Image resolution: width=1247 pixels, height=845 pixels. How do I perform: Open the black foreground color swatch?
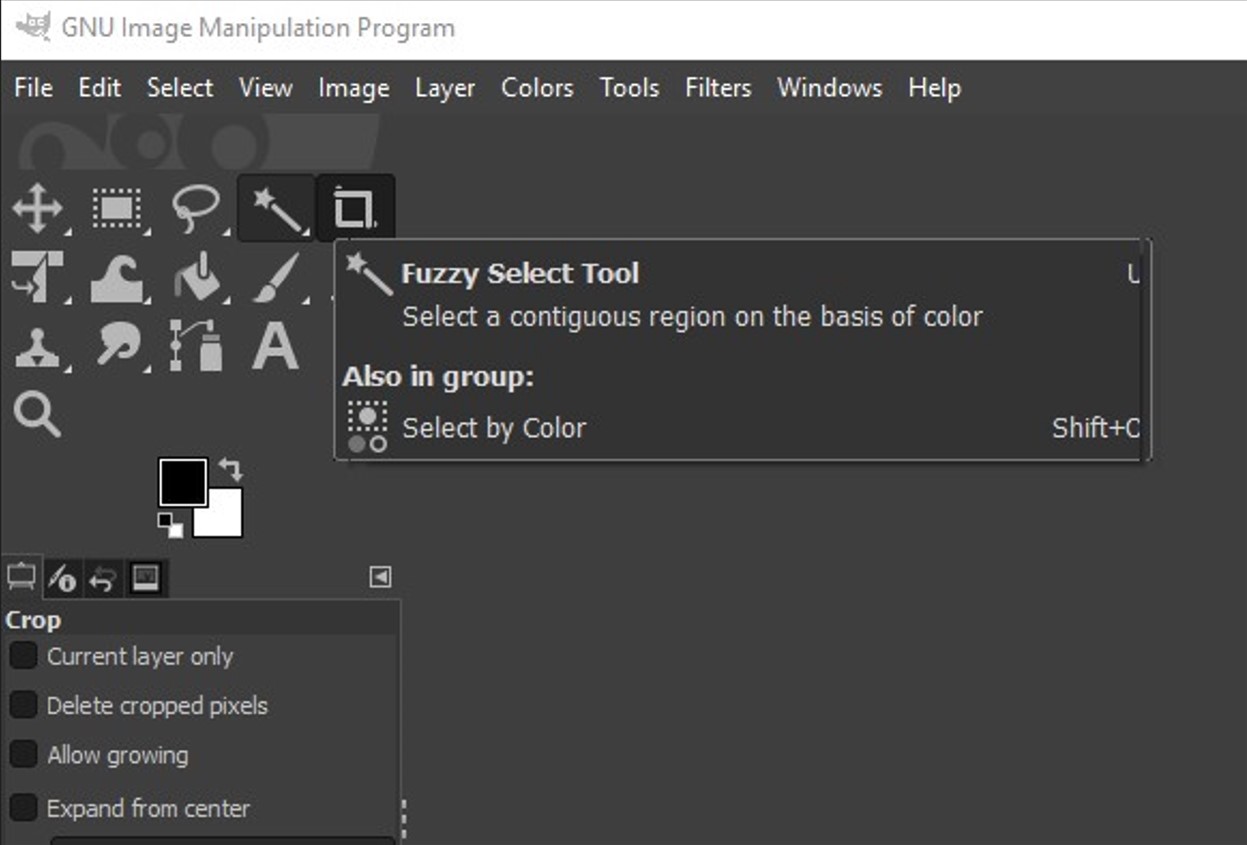tap(183, 482)
